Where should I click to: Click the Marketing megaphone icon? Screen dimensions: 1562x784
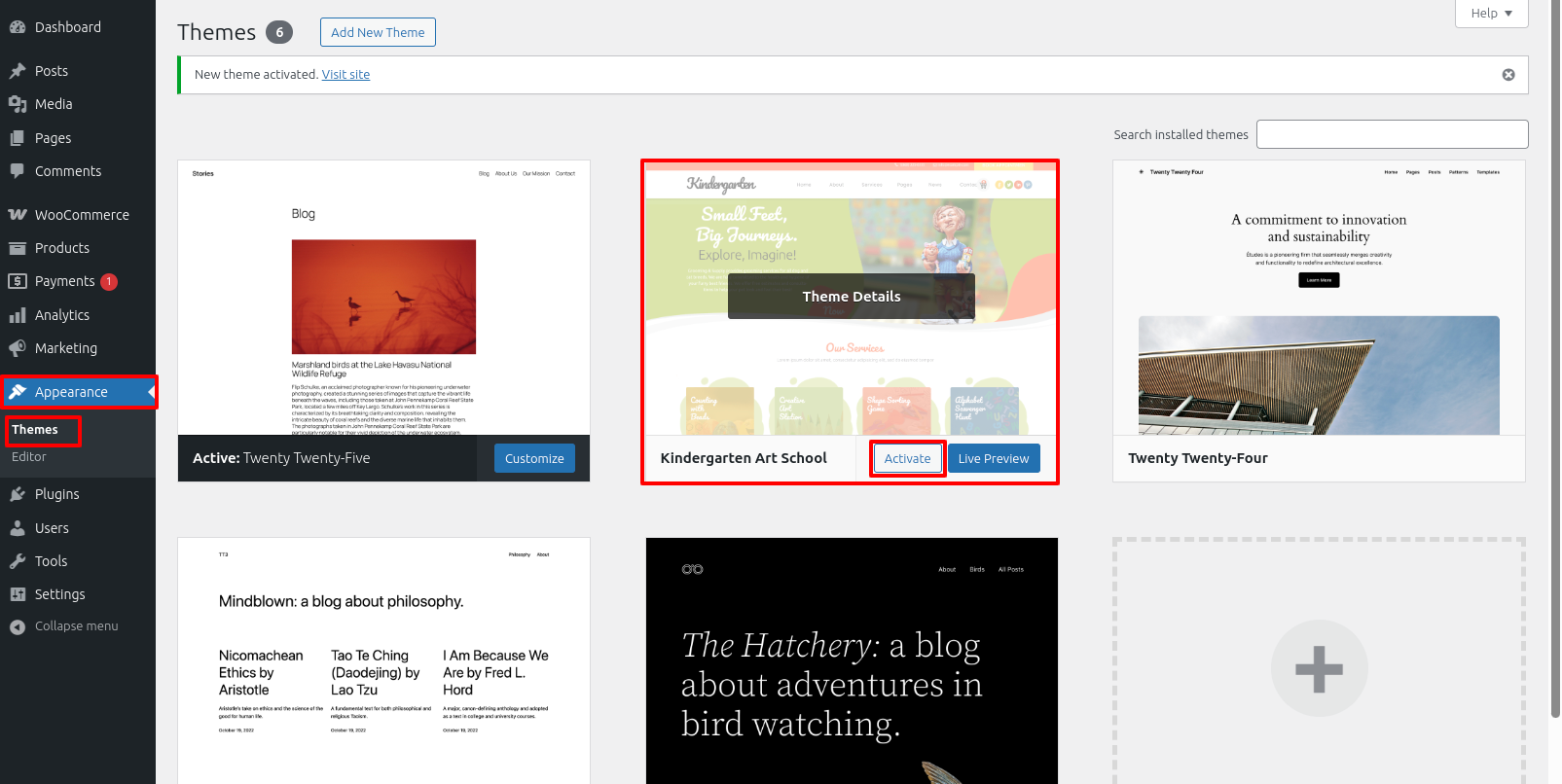18,348
